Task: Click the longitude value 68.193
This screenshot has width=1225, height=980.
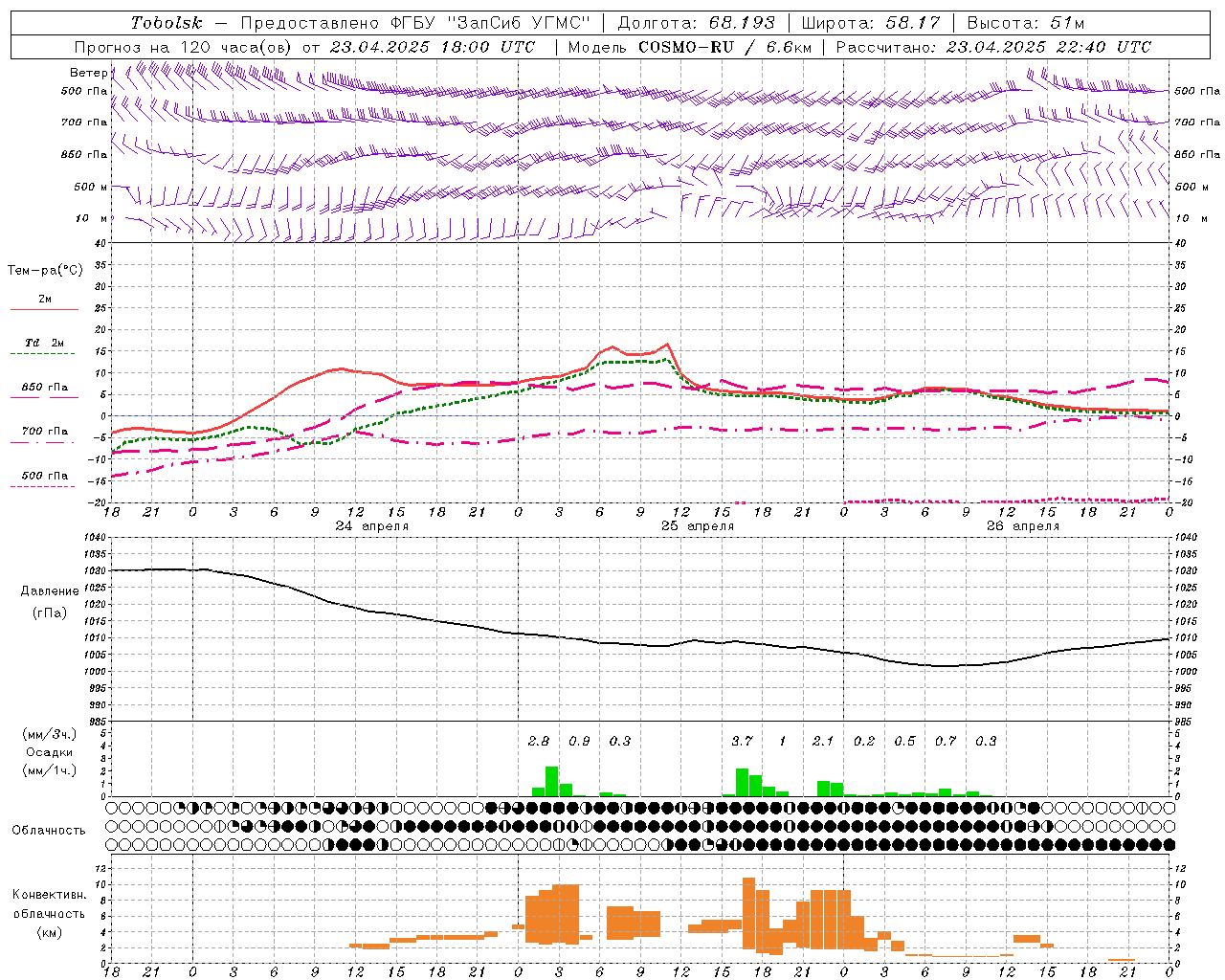Action: click(742, 23)
